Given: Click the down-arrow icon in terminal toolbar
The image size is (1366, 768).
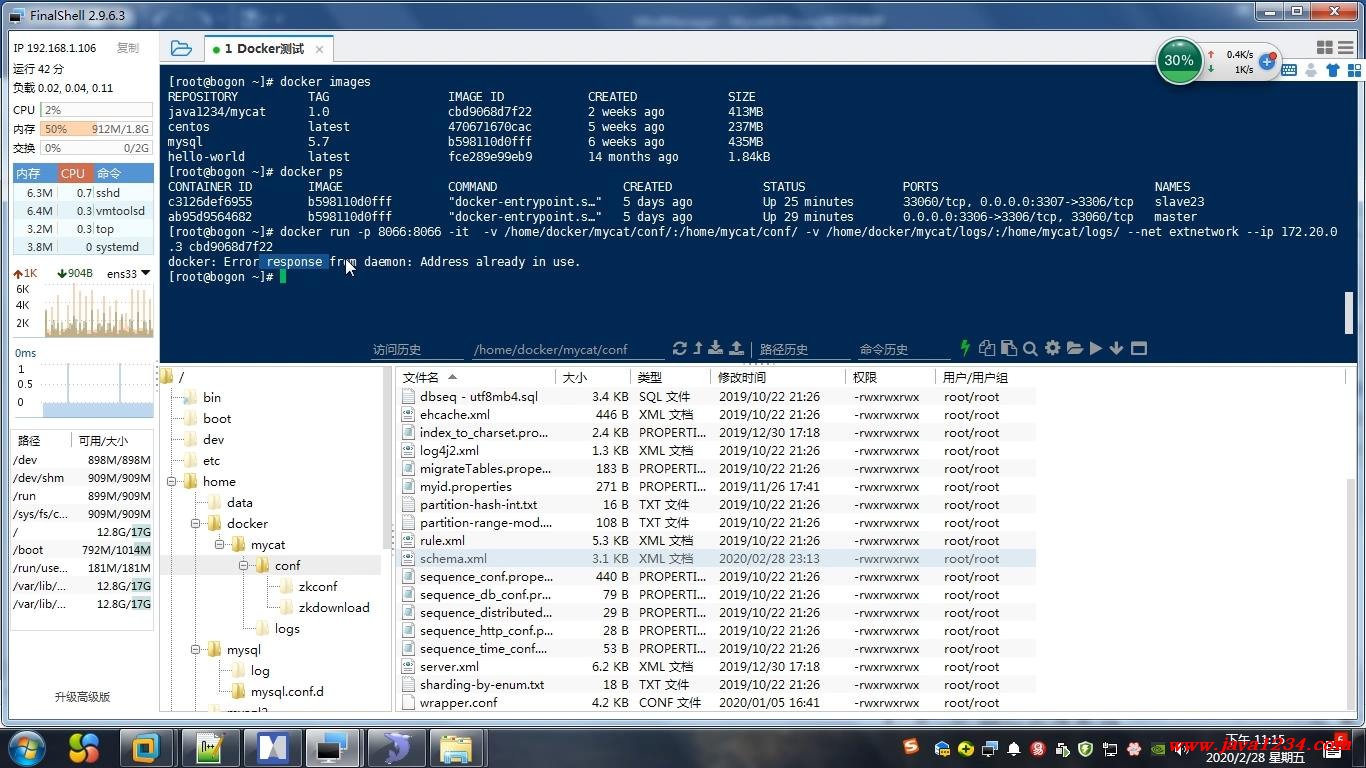Looking at the screenshot, I should pos(1116,348).
